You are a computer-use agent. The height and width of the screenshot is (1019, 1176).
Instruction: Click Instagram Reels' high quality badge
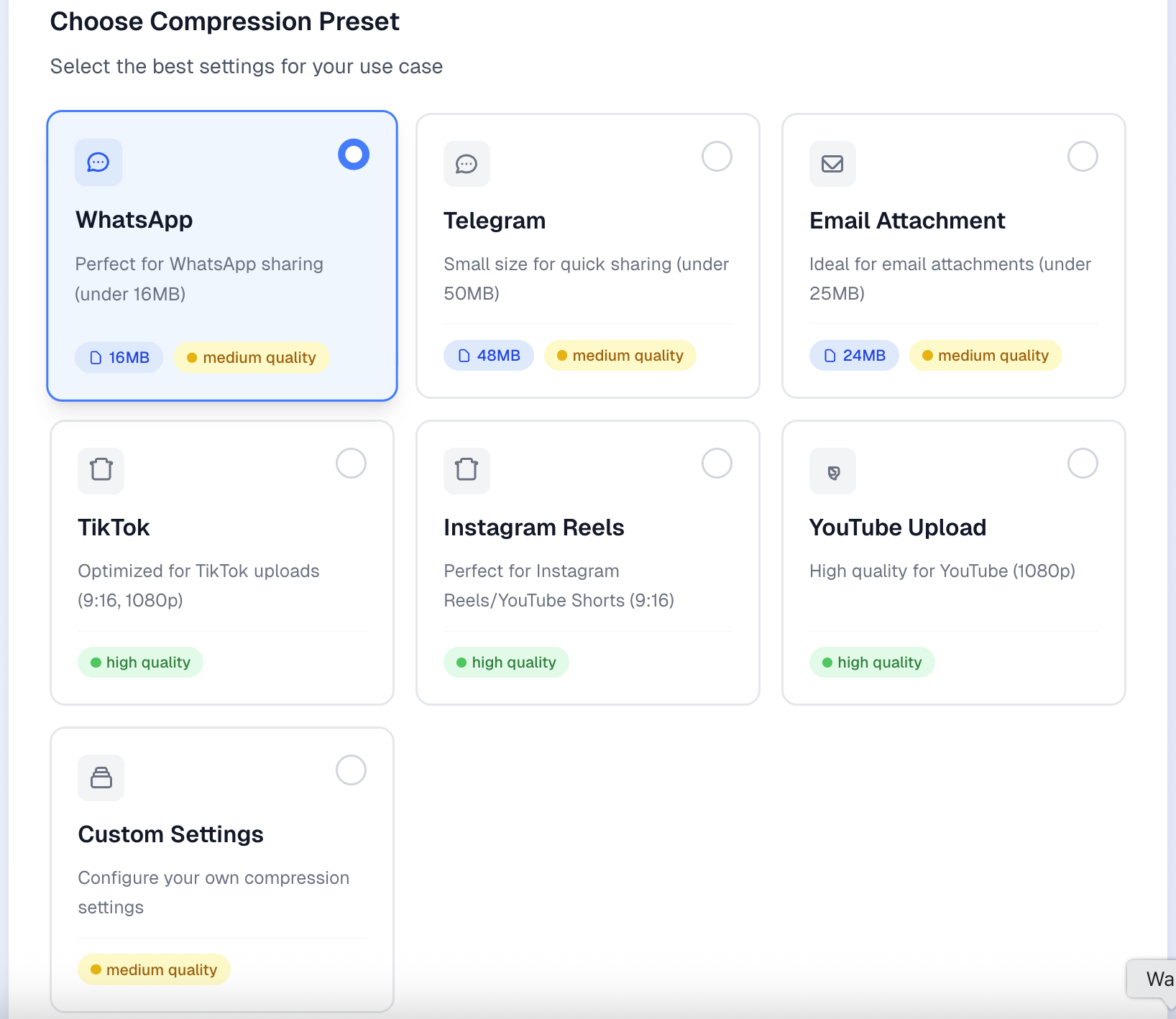tap(506, 663)
